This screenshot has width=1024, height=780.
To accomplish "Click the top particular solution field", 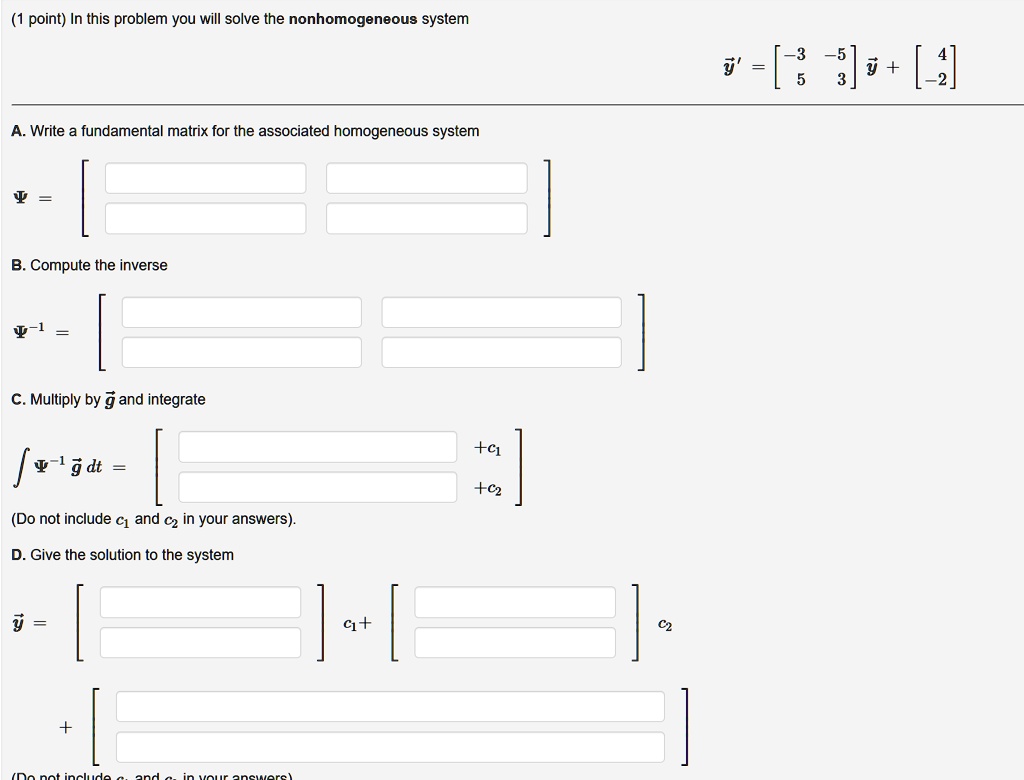I will pyautogui.click(x=391, y=706).
